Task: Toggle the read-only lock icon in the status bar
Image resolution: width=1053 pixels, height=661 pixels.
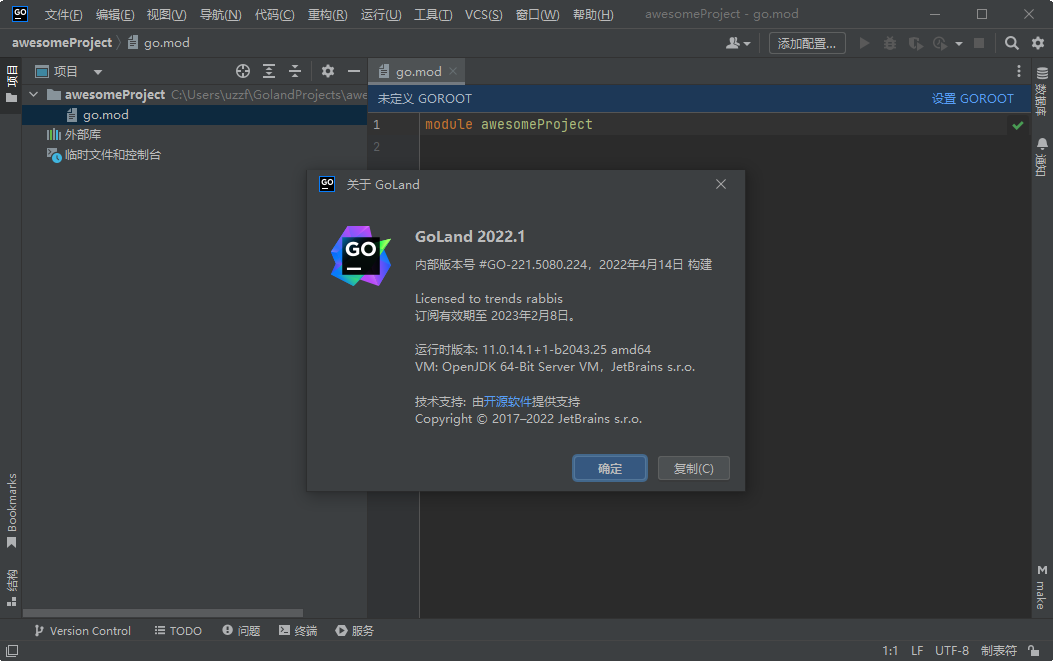Action: [x=1034, y=650]
